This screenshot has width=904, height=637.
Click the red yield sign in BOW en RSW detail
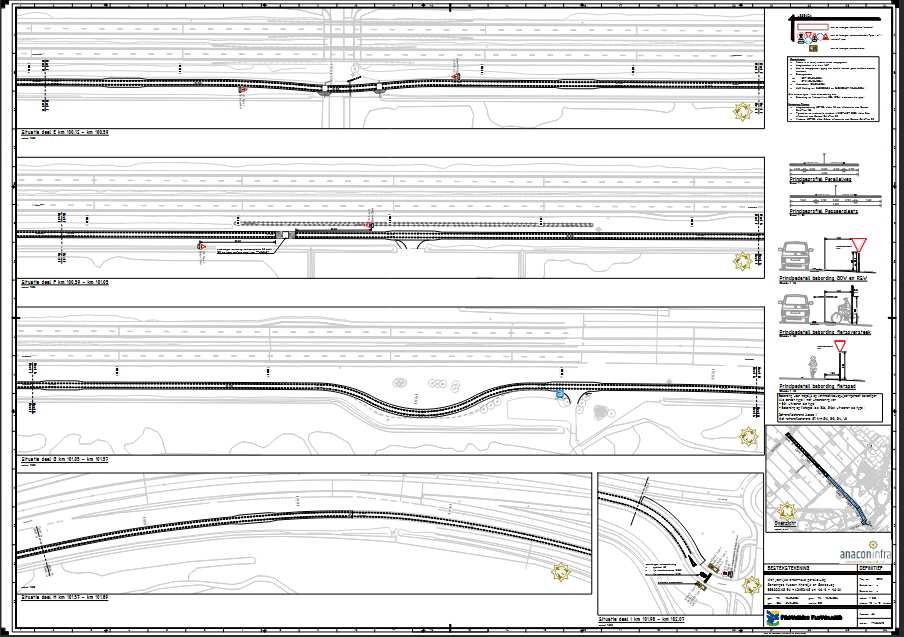[856, 246]
